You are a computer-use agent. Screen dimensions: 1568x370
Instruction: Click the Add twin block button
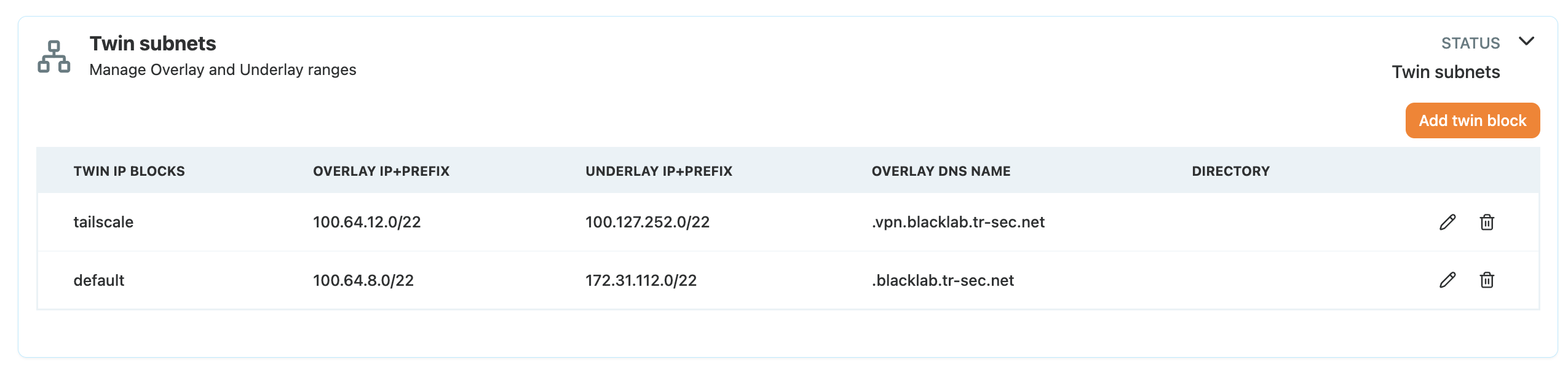click(1472, 120)
